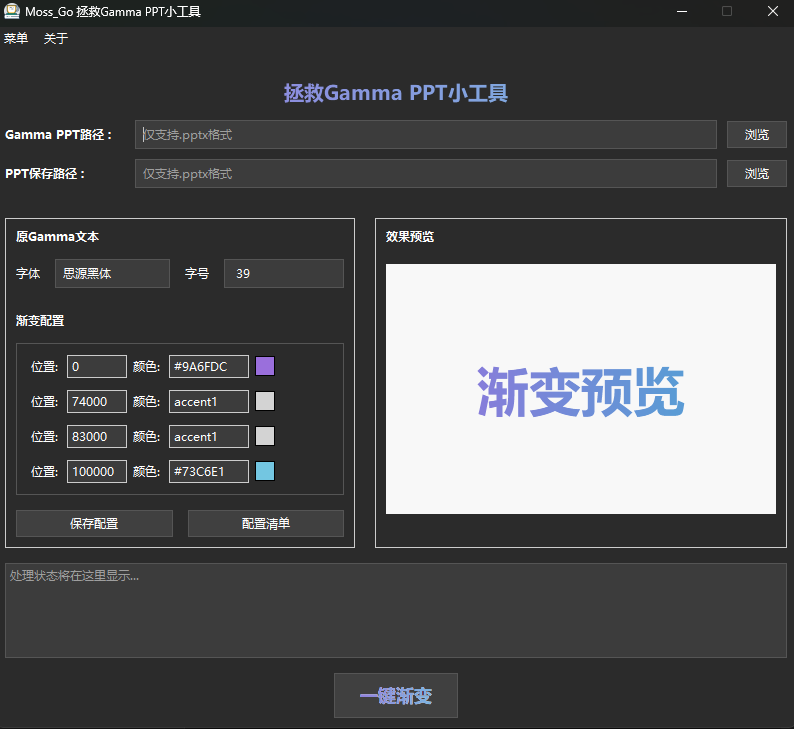Open the 关于 menu

click(56, 39)
